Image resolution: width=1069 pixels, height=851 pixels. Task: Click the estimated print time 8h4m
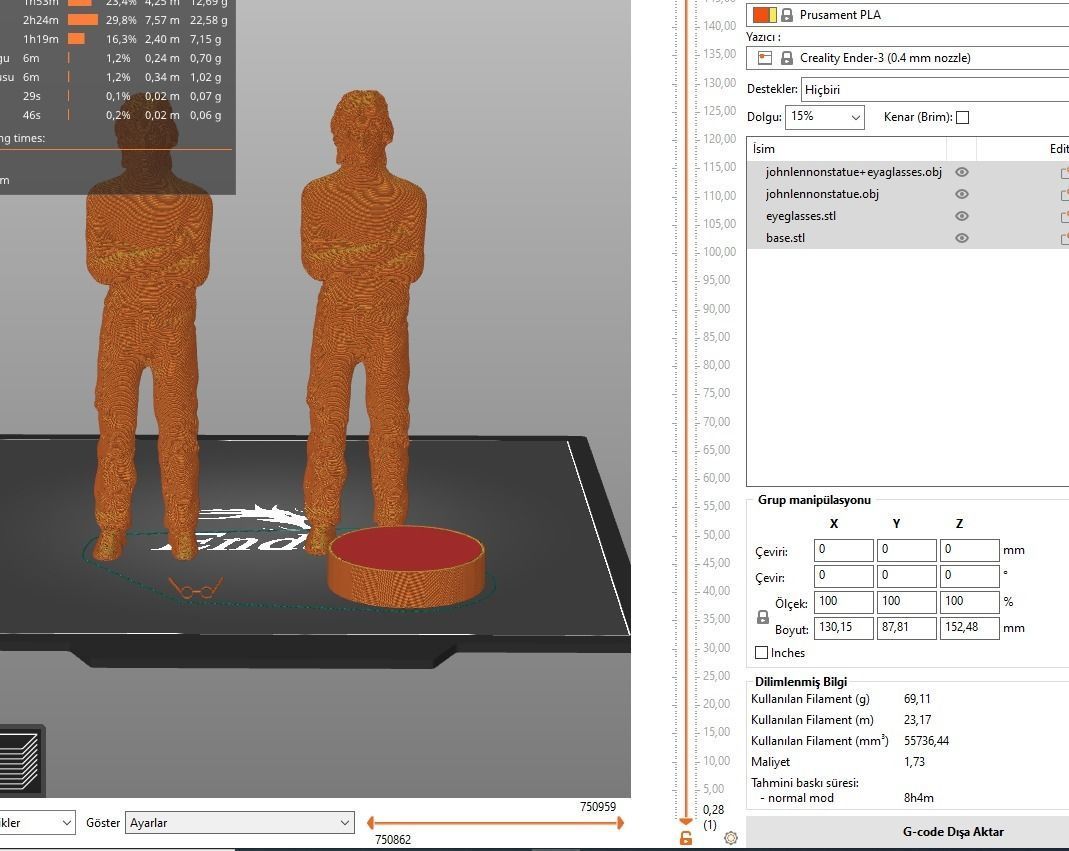(919, 798)
